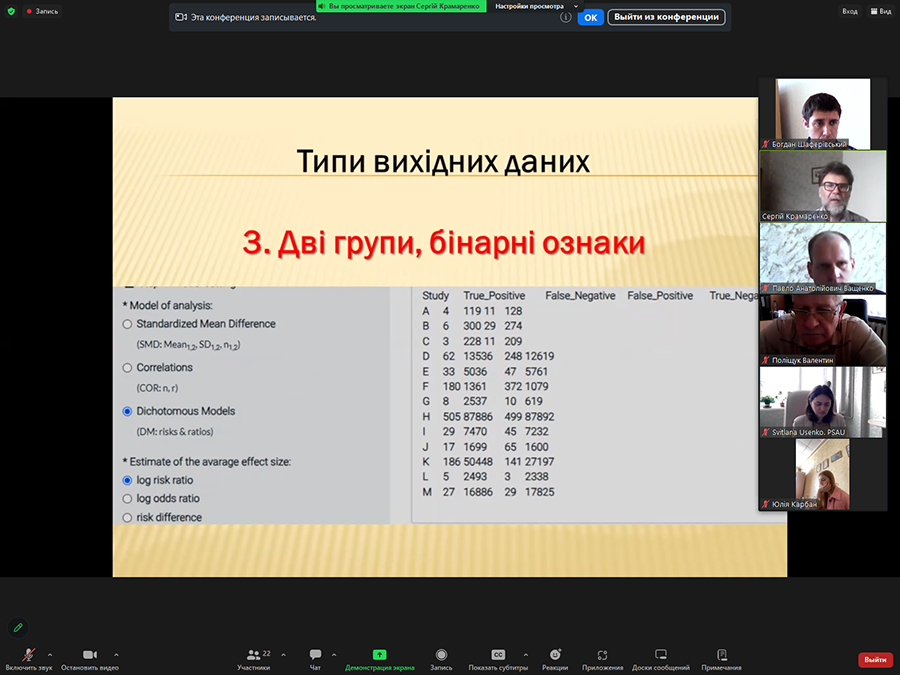Image resolution: width=900 pixels, height=675 pixels.
Task: Click OK on recording notification
Action: pos(591,17)
